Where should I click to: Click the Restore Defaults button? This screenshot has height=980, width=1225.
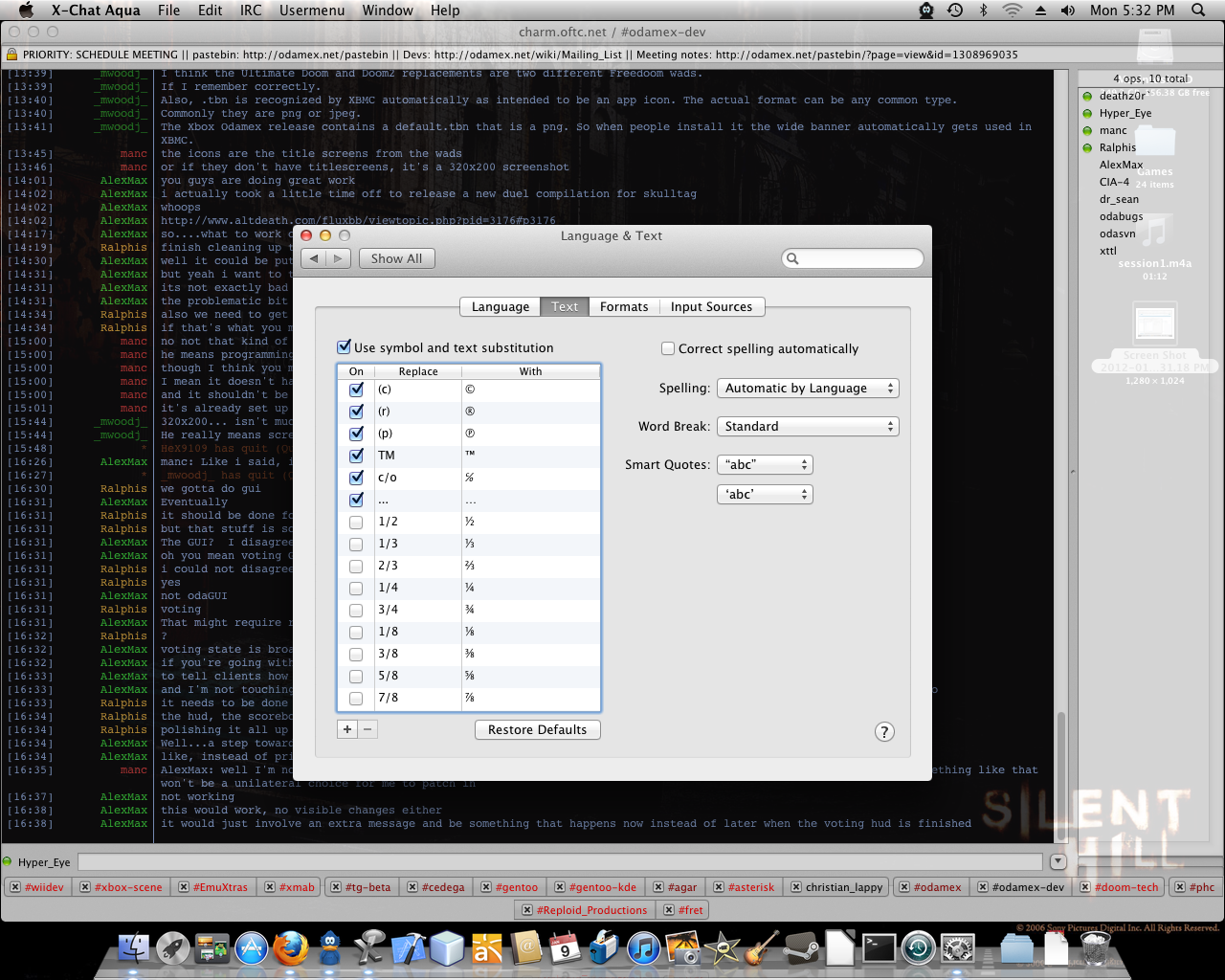(x=537, y=730)
